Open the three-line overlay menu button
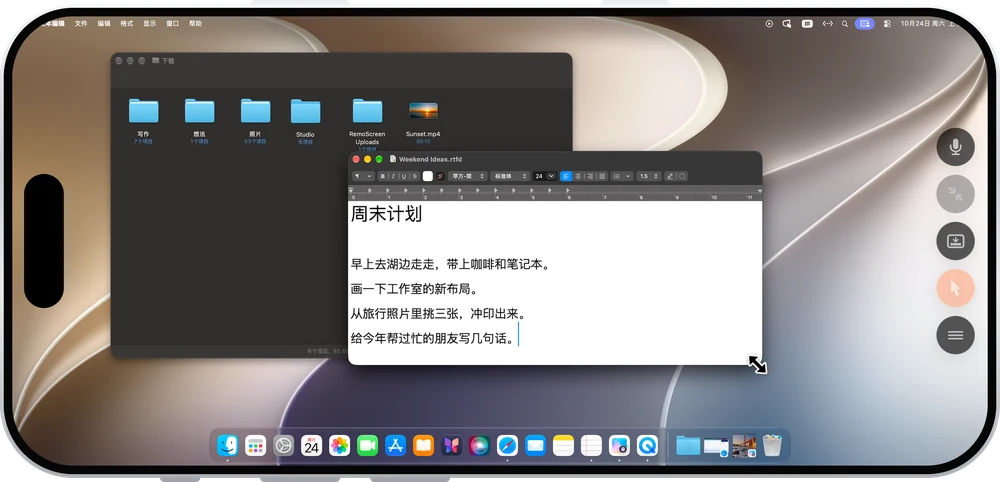 (x=955, y=335)
